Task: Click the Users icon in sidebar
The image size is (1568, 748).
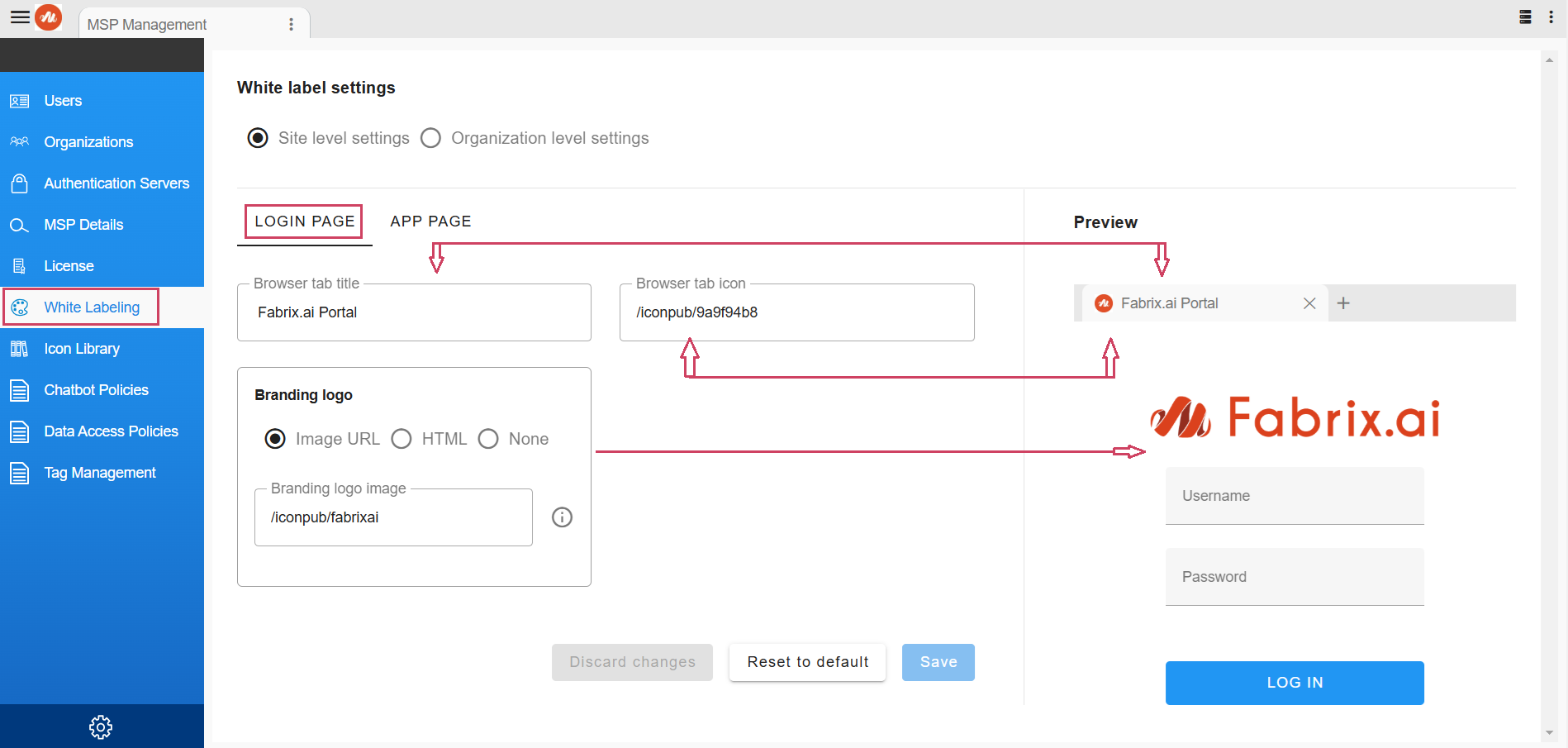Action: [20, 101]
